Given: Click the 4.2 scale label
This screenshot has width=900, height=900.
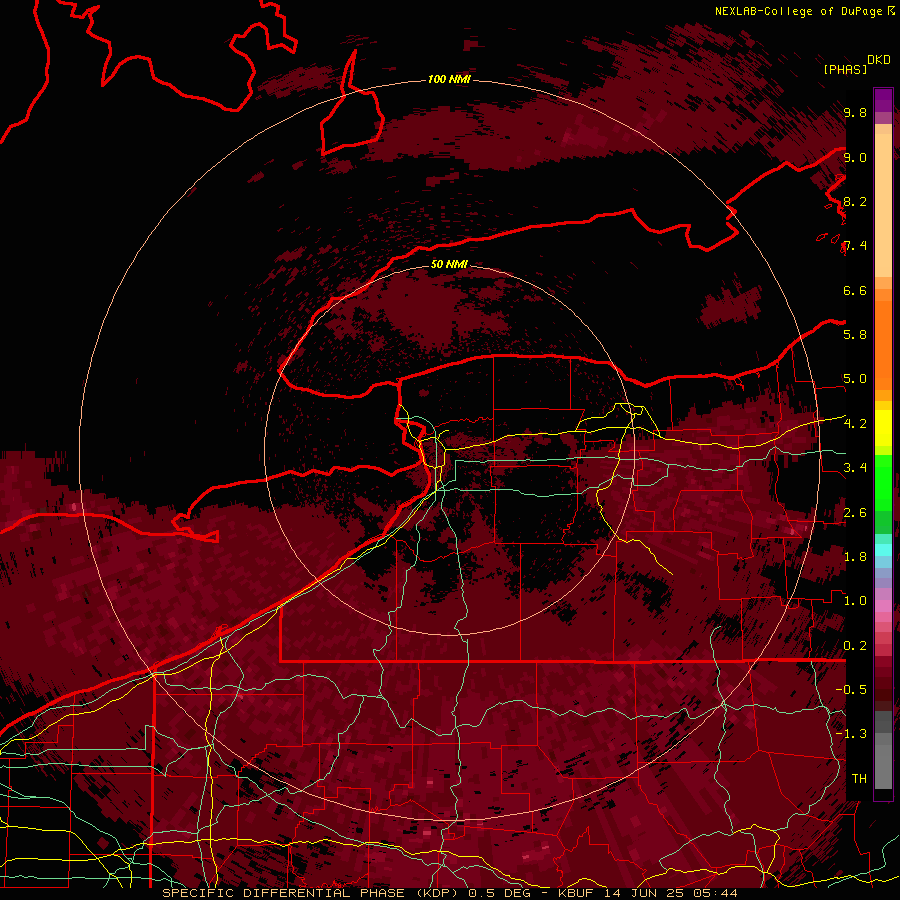Looking at the screenshot, I should coord(855,424).
